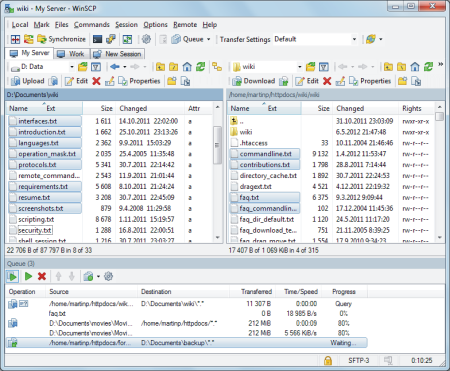Open the Session menu
The width and height of the screenshot is (450, 371).
(126, 25)
